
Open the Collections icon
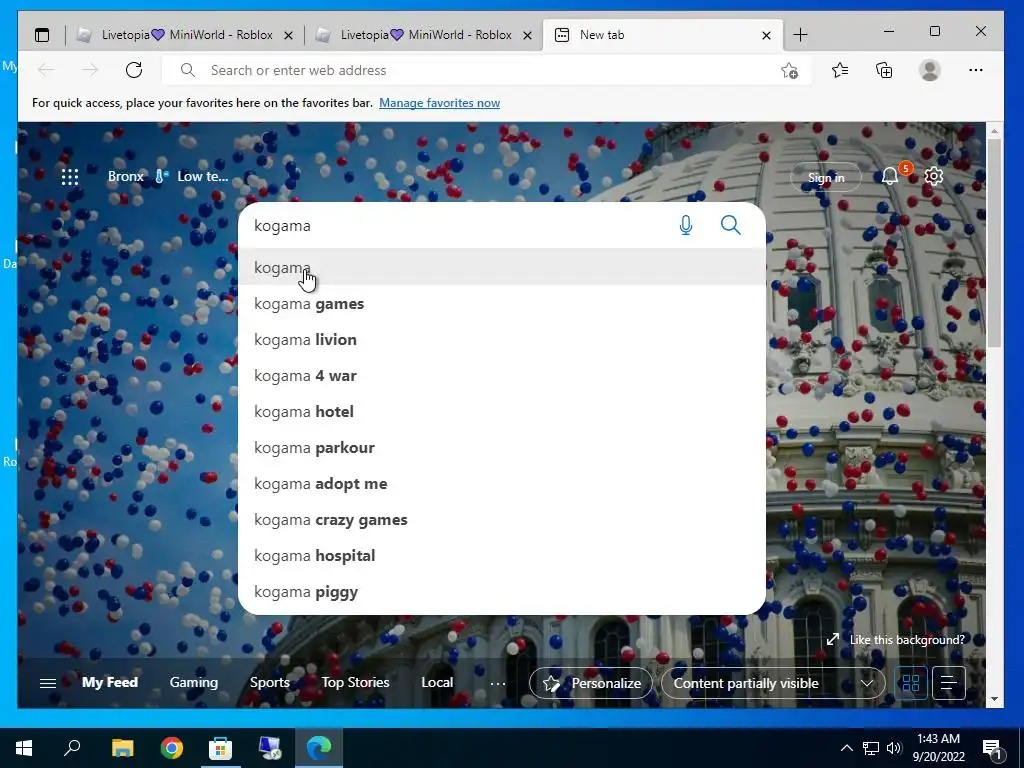tap(884, 70)
